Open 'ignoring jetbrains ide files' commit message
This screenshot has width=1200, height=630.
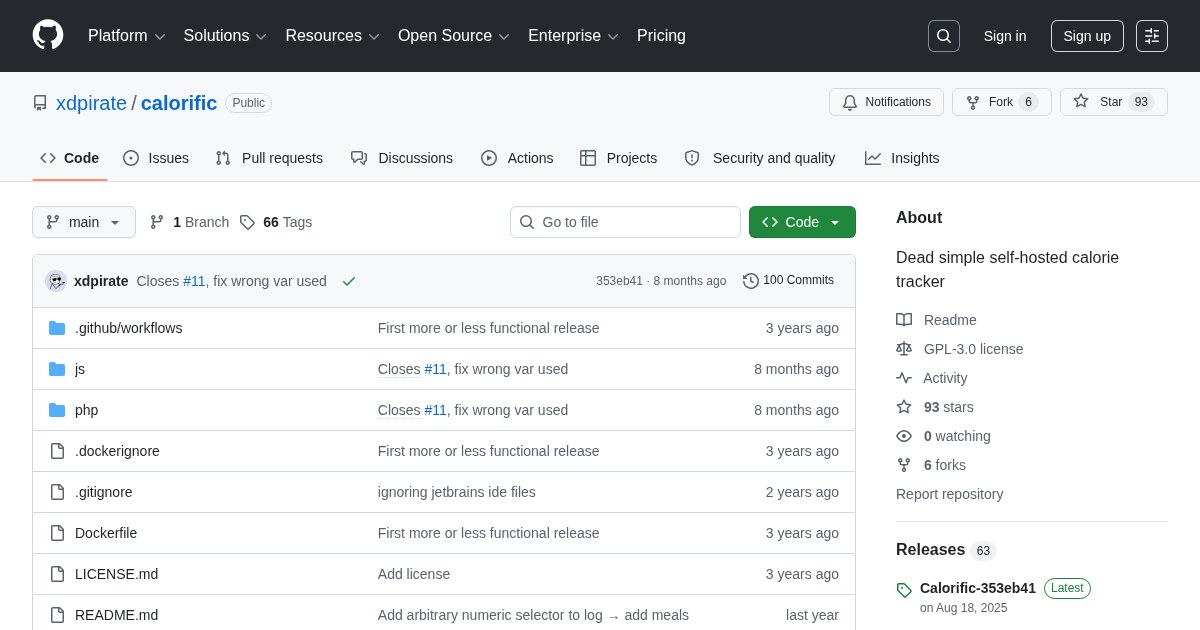(x=457, y=492)
